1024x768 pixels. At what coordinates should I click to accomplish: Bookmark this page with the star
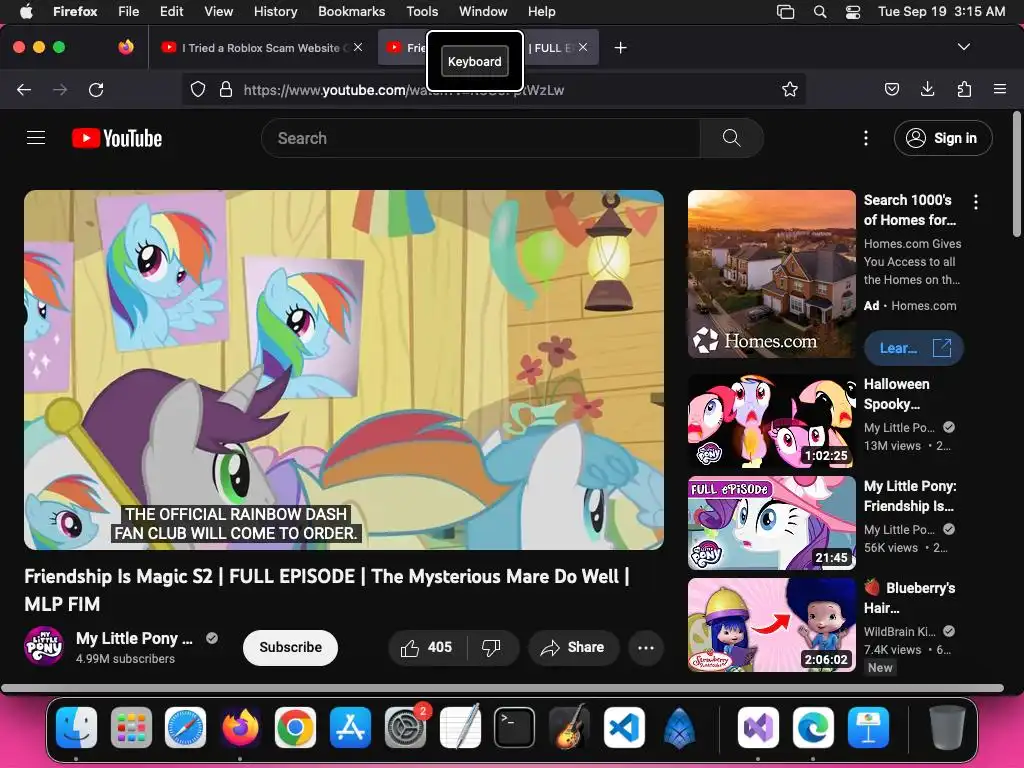(x=790, y=89)
